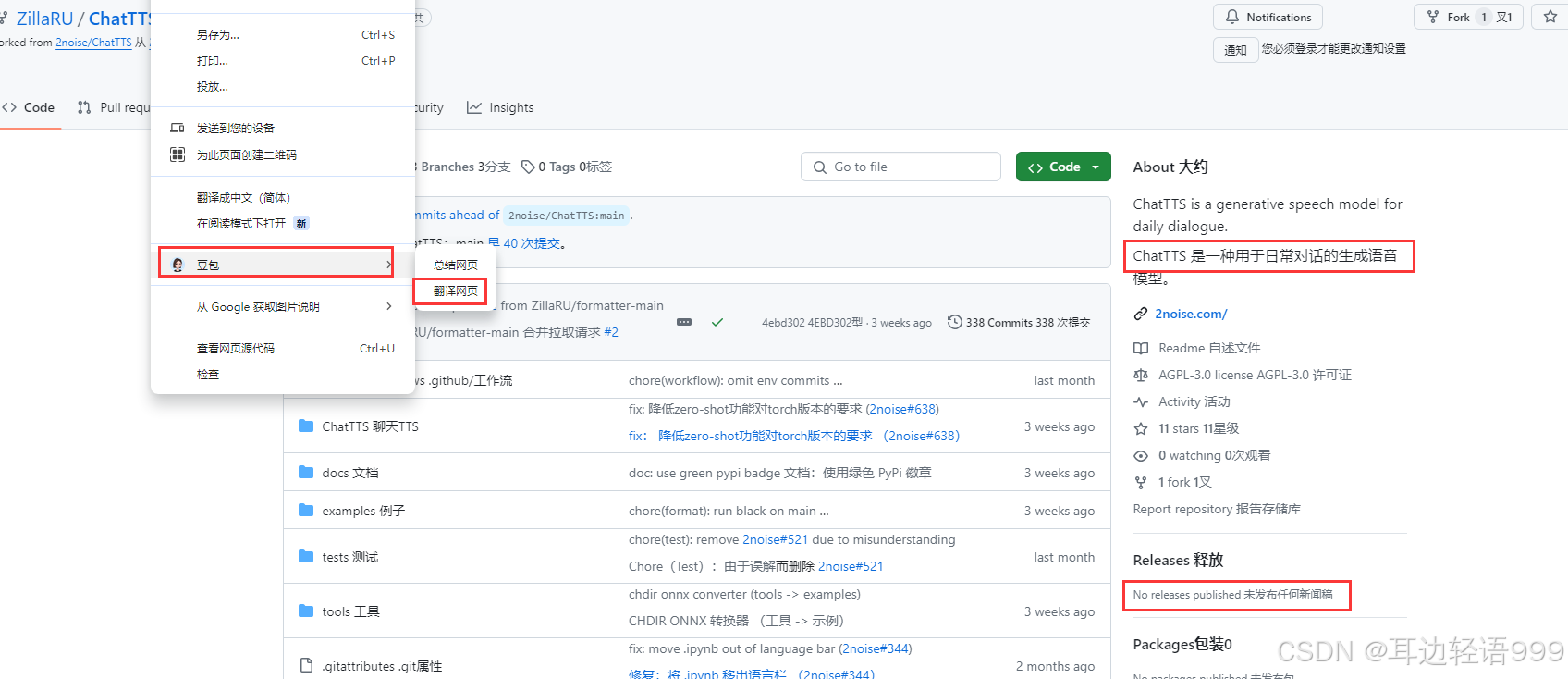Expand the Doubao submenu arrow
The image size is (1568, 679).
[388, 265]
